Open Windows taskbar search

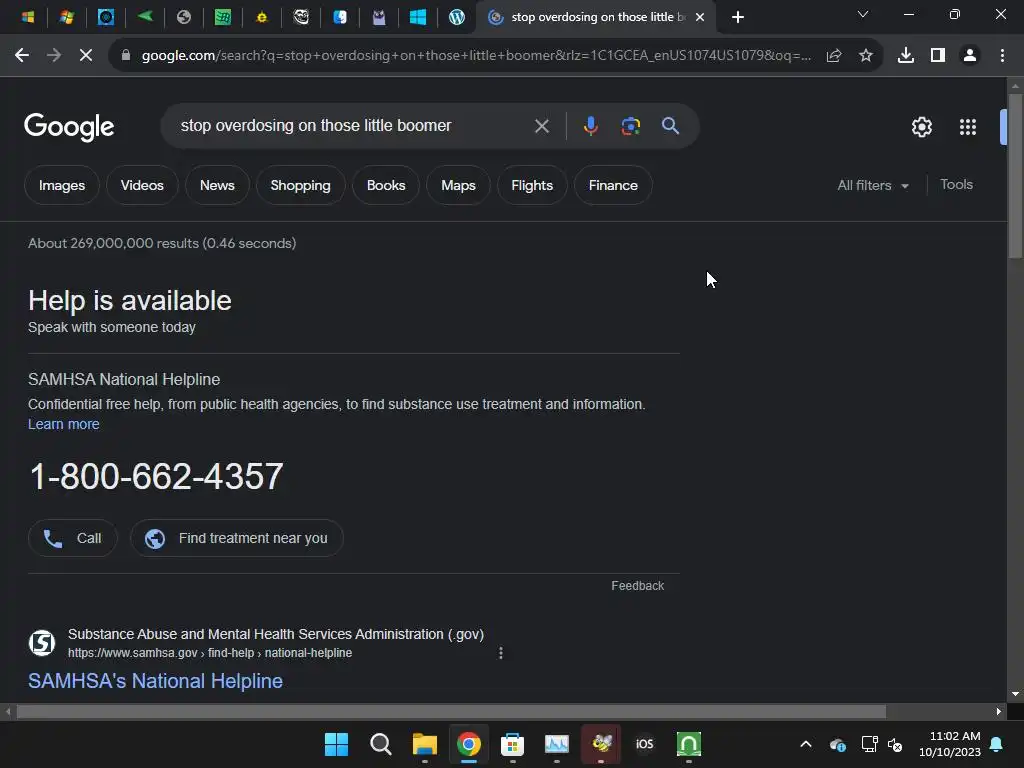(x=380, y=744)
